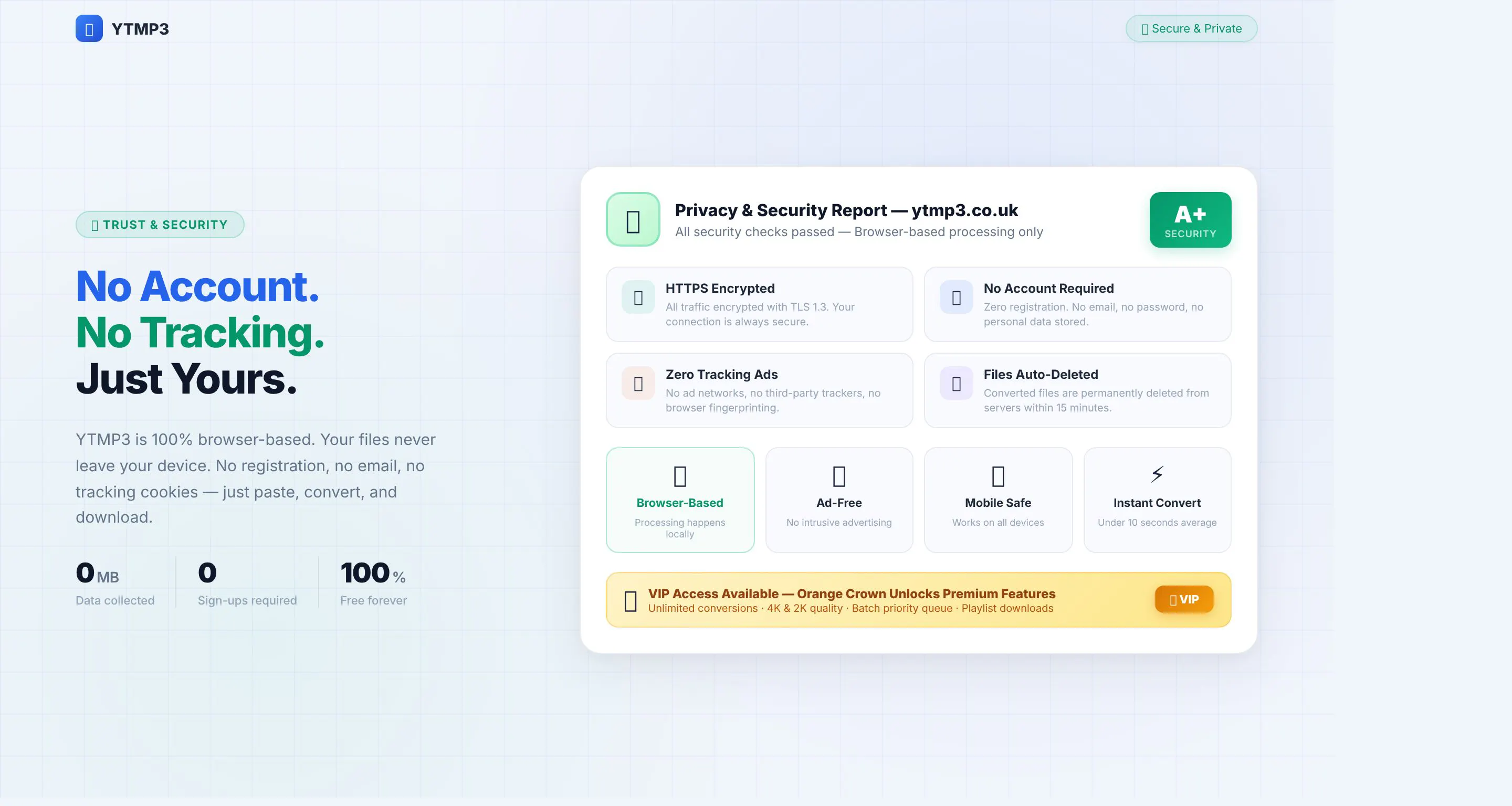1512x806 pixels.
Task: Click the orange VIP button
Action: (x=1184, y=599)
